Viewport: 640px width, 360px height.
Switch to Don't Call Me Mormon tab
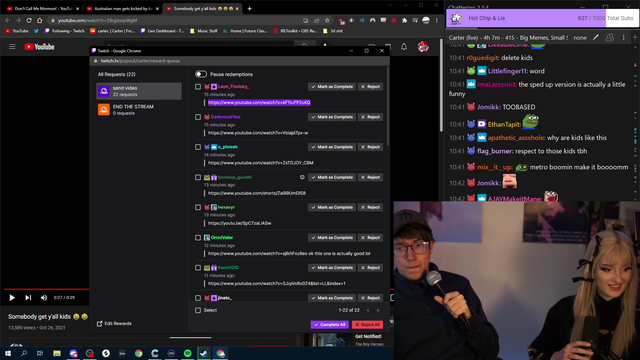pyautogui.click(x=43, y=9)
